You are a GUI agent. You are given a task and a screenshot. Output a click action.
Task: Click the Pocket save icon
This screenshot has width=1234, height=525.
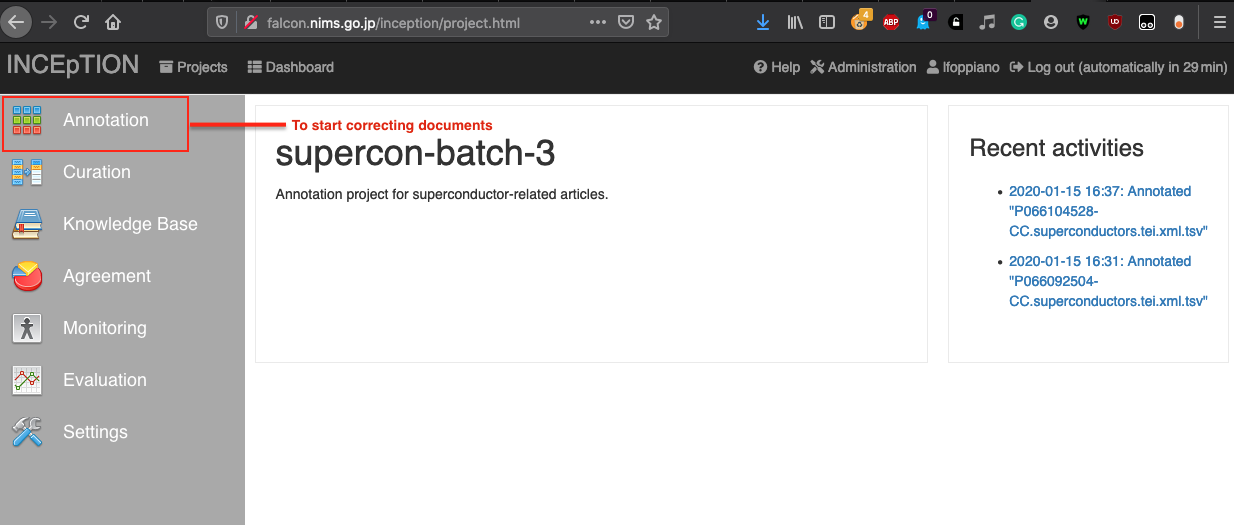tap(626, 22)
